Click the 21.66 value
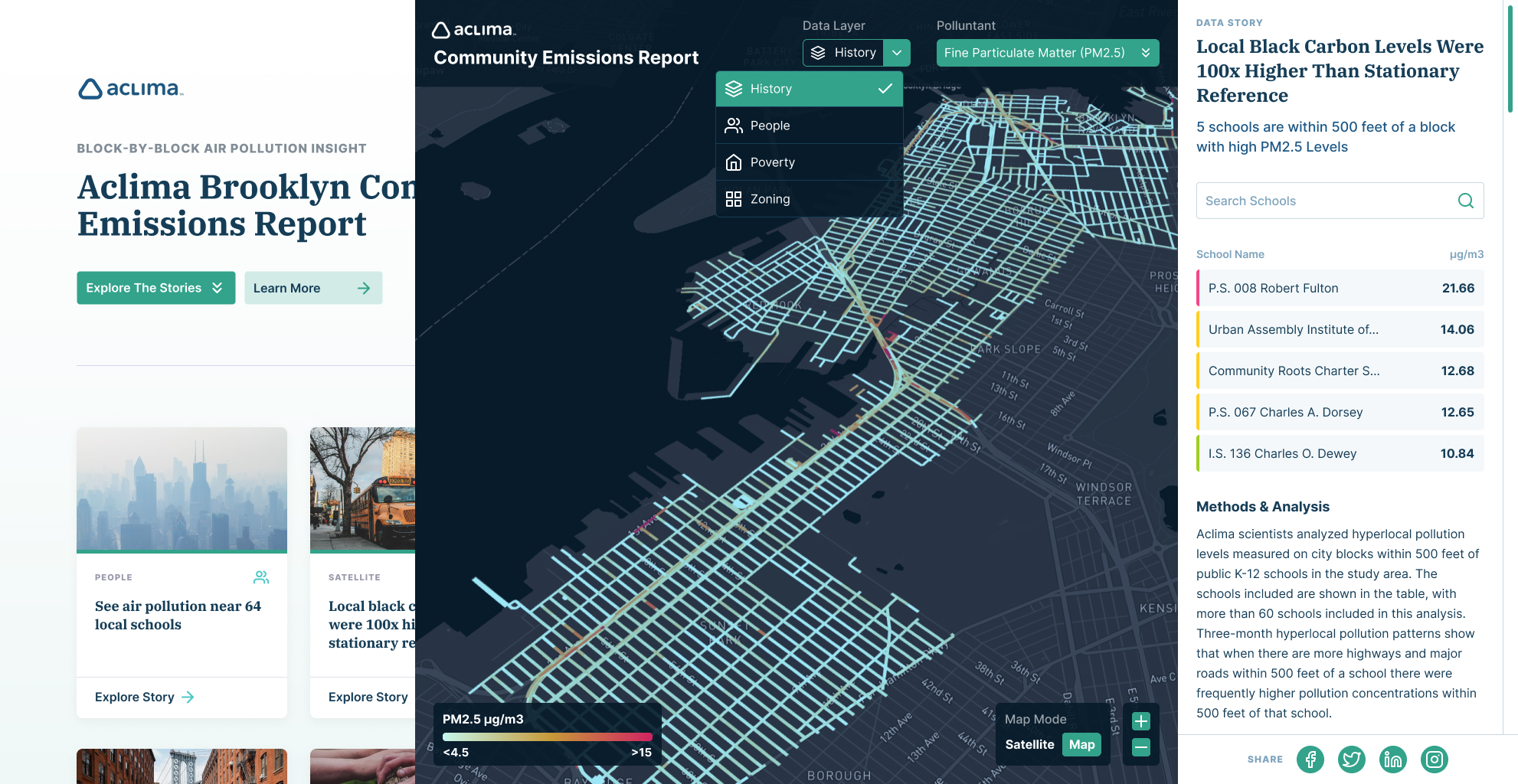 (x=1457, y=288)
